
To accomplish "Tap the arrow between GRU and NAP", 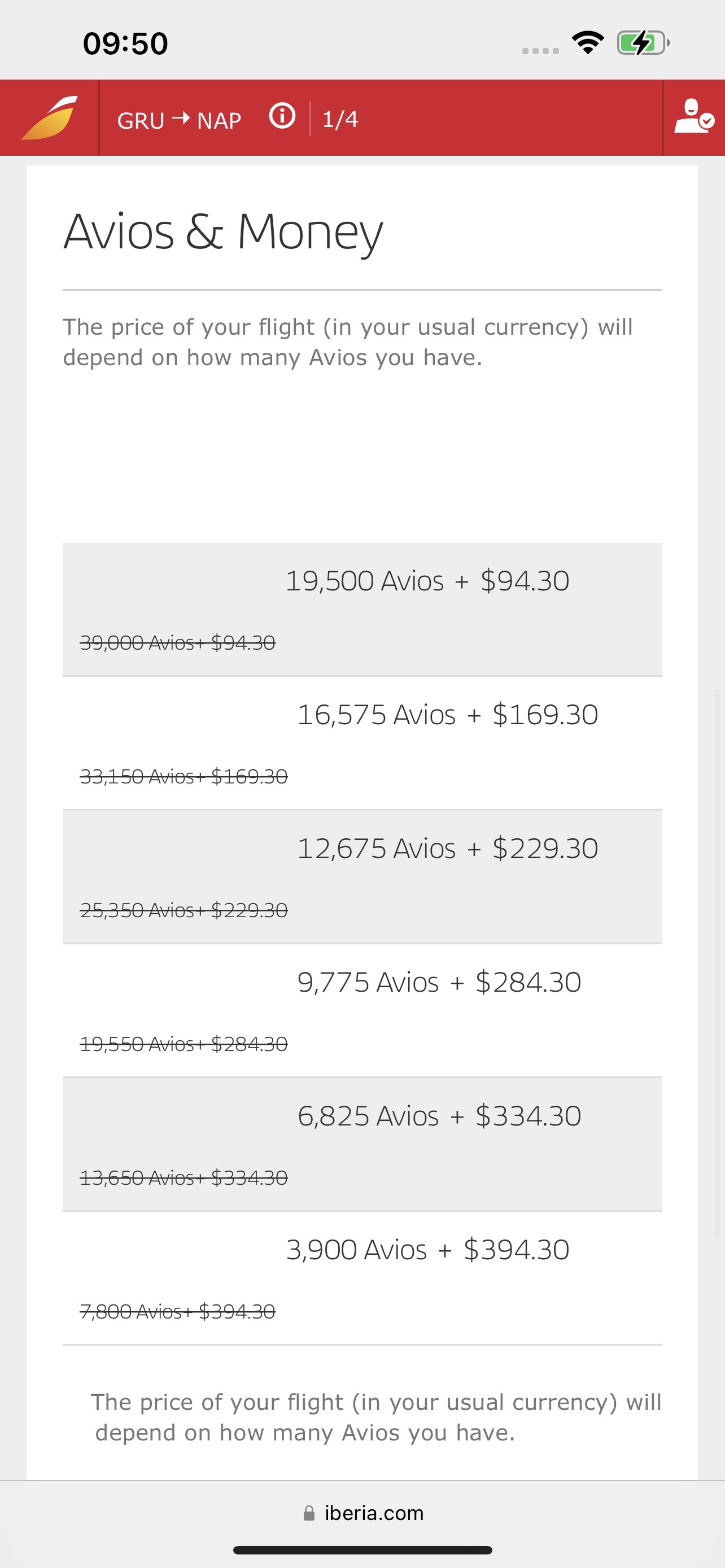I will (181, 117).
